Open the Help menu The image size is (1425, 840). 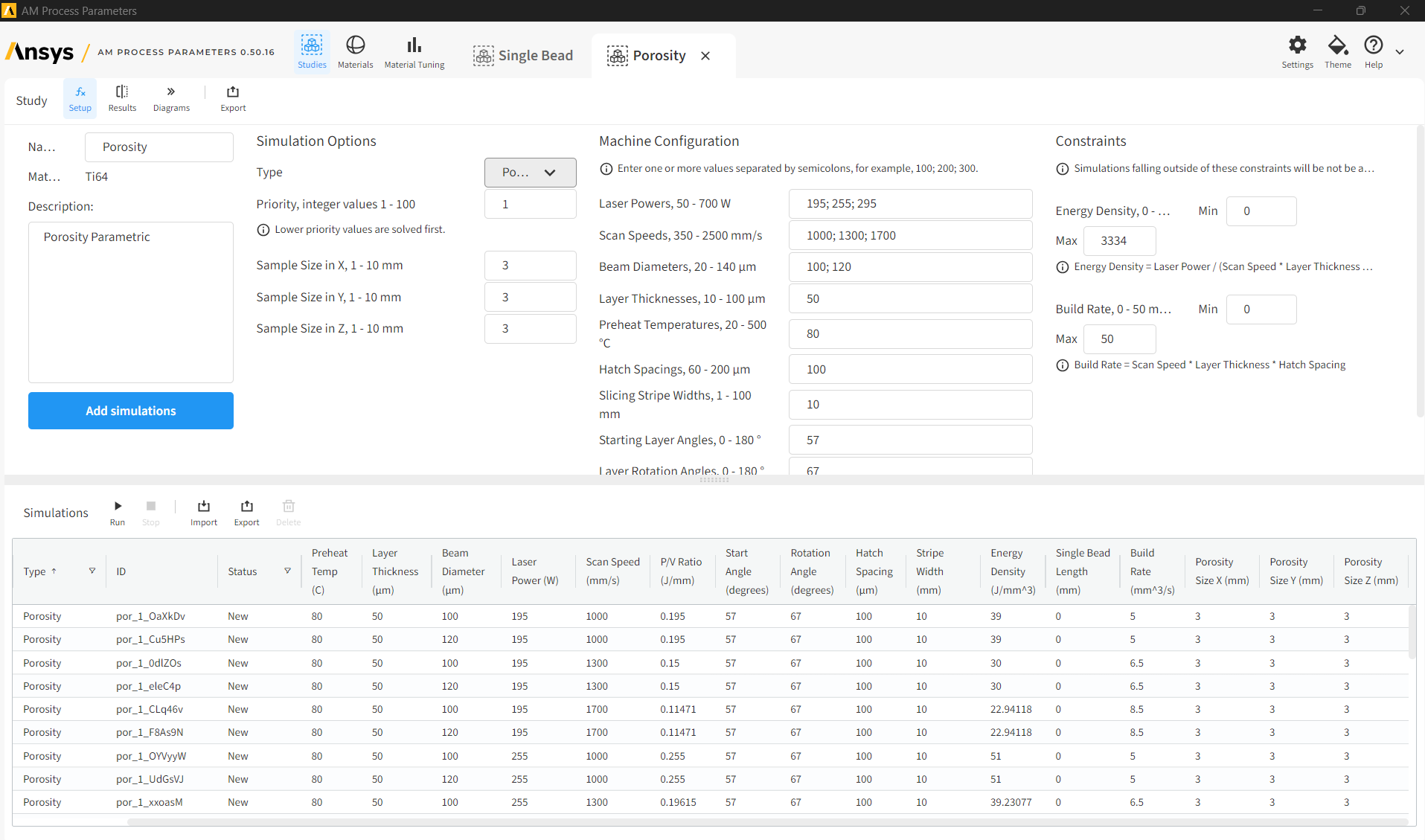1373,51
